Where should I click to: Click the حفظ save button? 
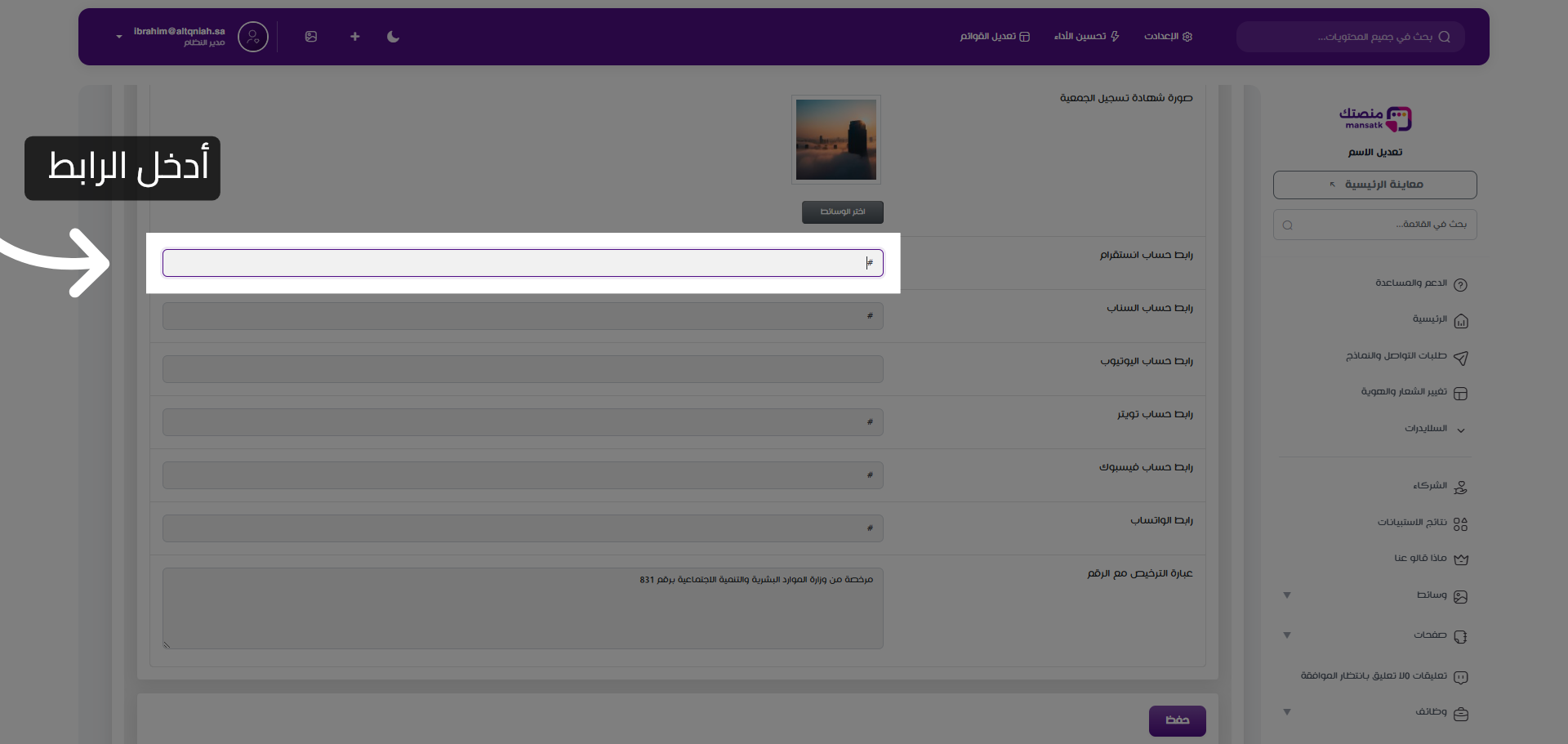tap(1177, 720)
